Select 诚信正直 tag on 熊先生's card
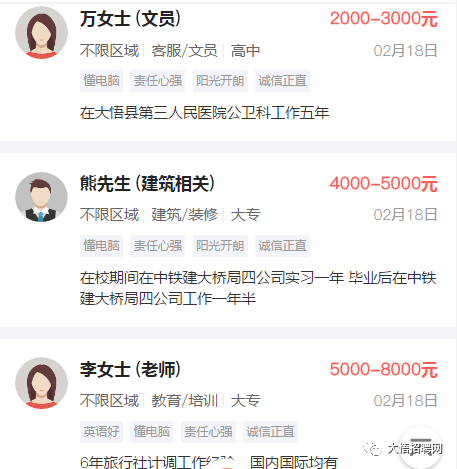 (282, 246)
